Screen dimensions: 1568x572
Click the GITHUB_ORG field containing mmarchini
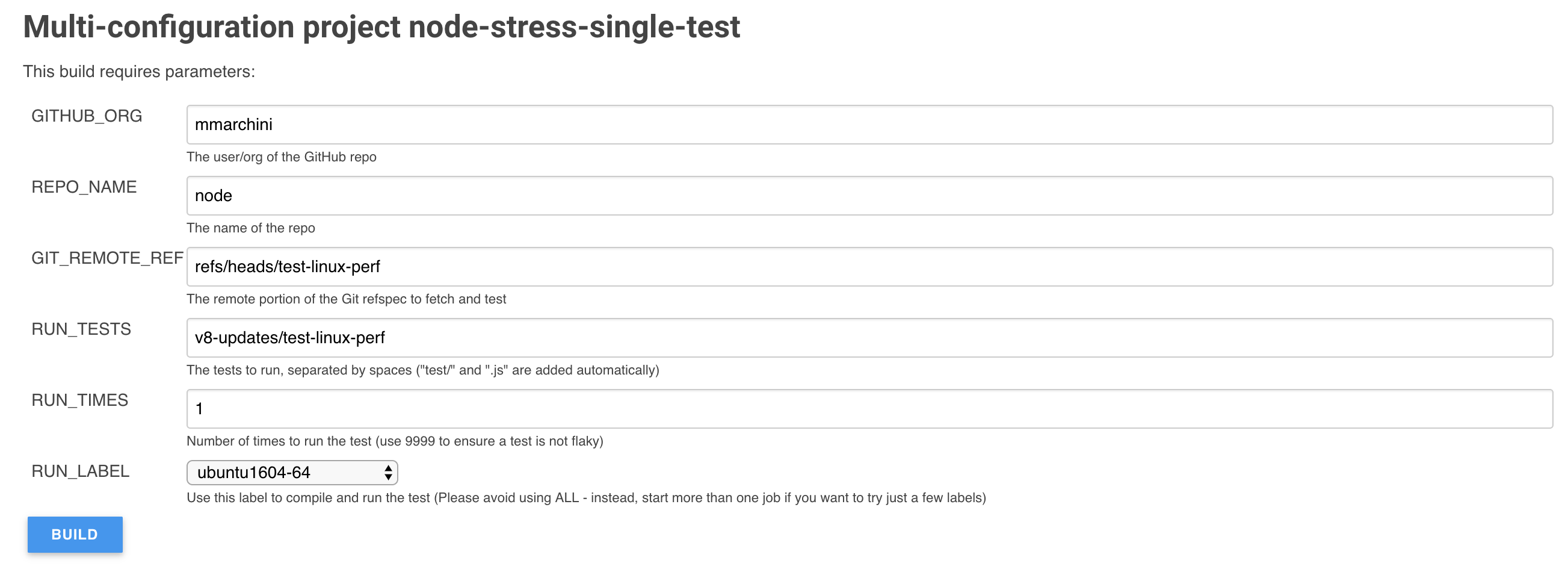(869, 124)
